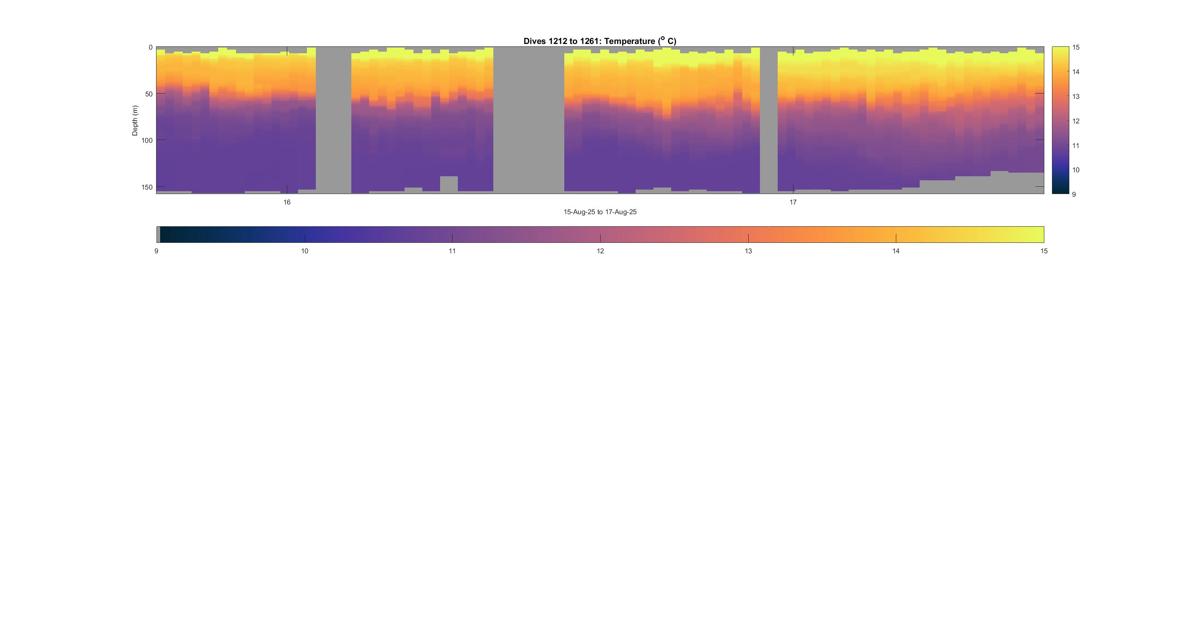Click '12' on the vertical colorbar
This screenshot has height=622, width=1200.
click(1077, 121)
